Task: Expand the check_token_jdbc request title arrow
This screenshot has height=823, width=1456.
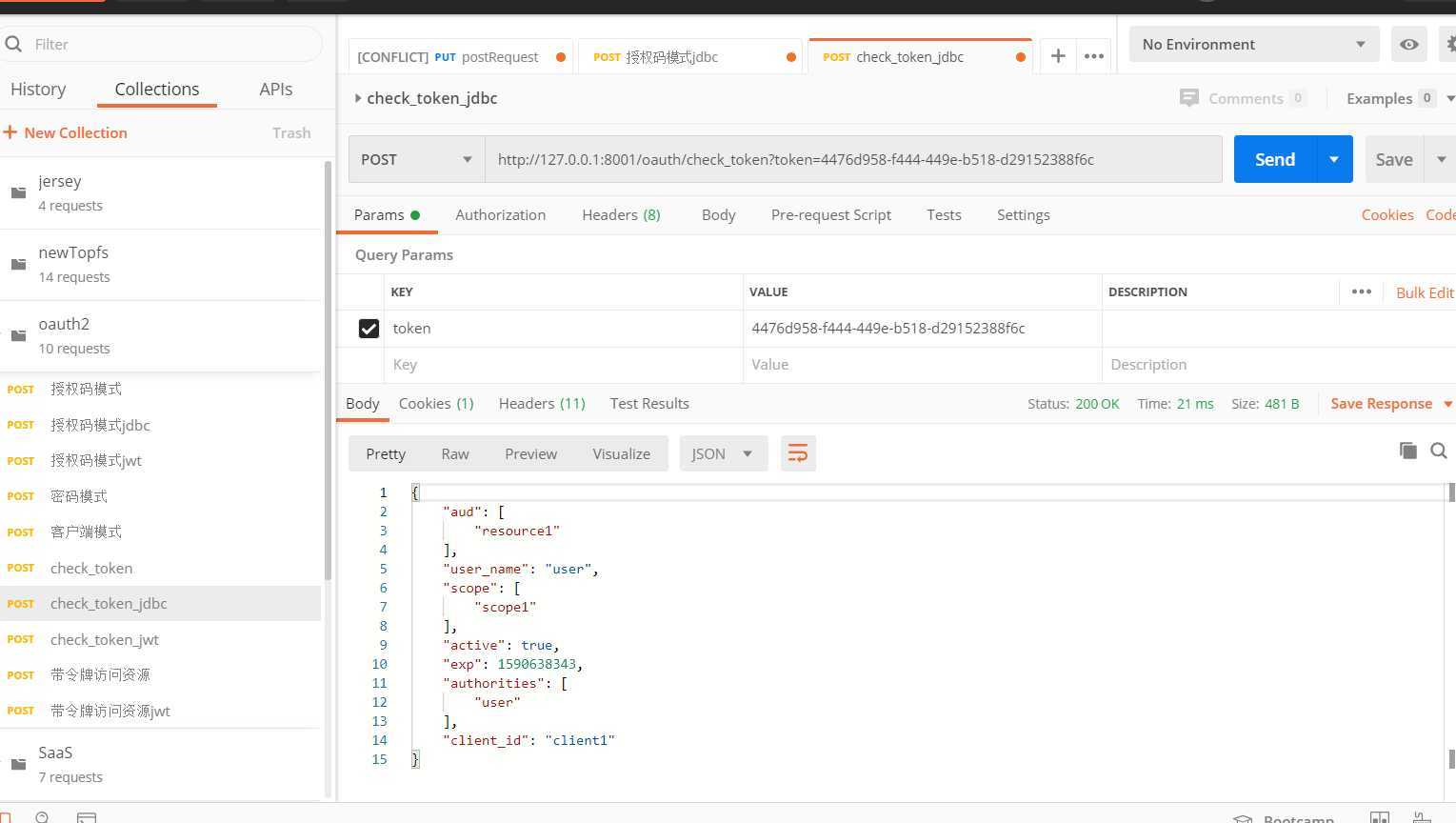Action: point(358,98)
